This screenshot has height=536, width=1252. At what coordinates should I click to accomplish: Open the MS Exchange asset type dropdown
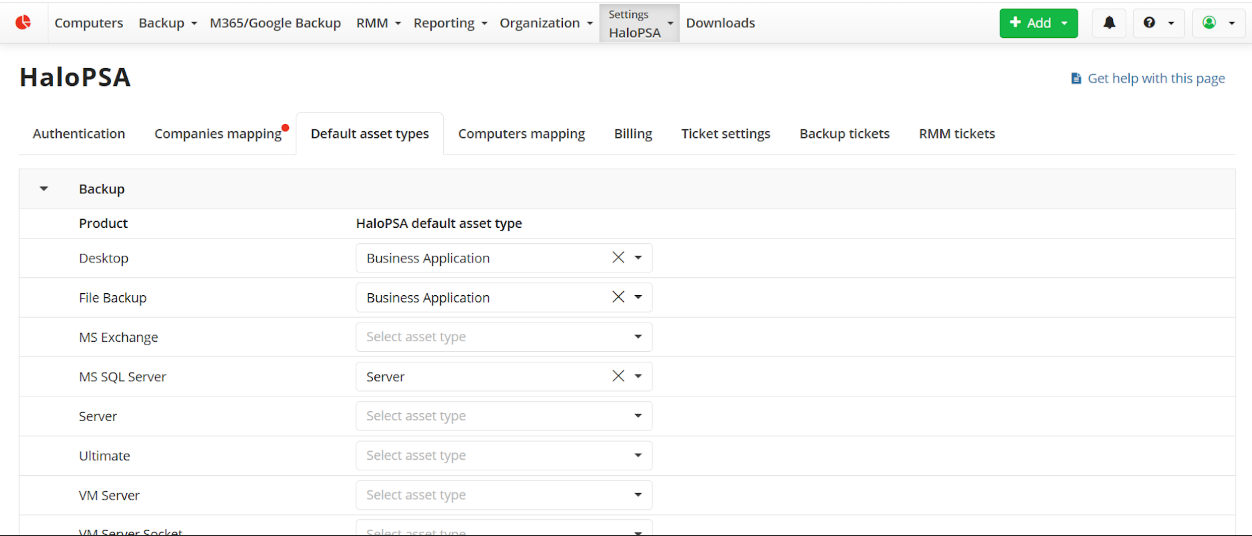pyautogui.click(x=504, y=337)
